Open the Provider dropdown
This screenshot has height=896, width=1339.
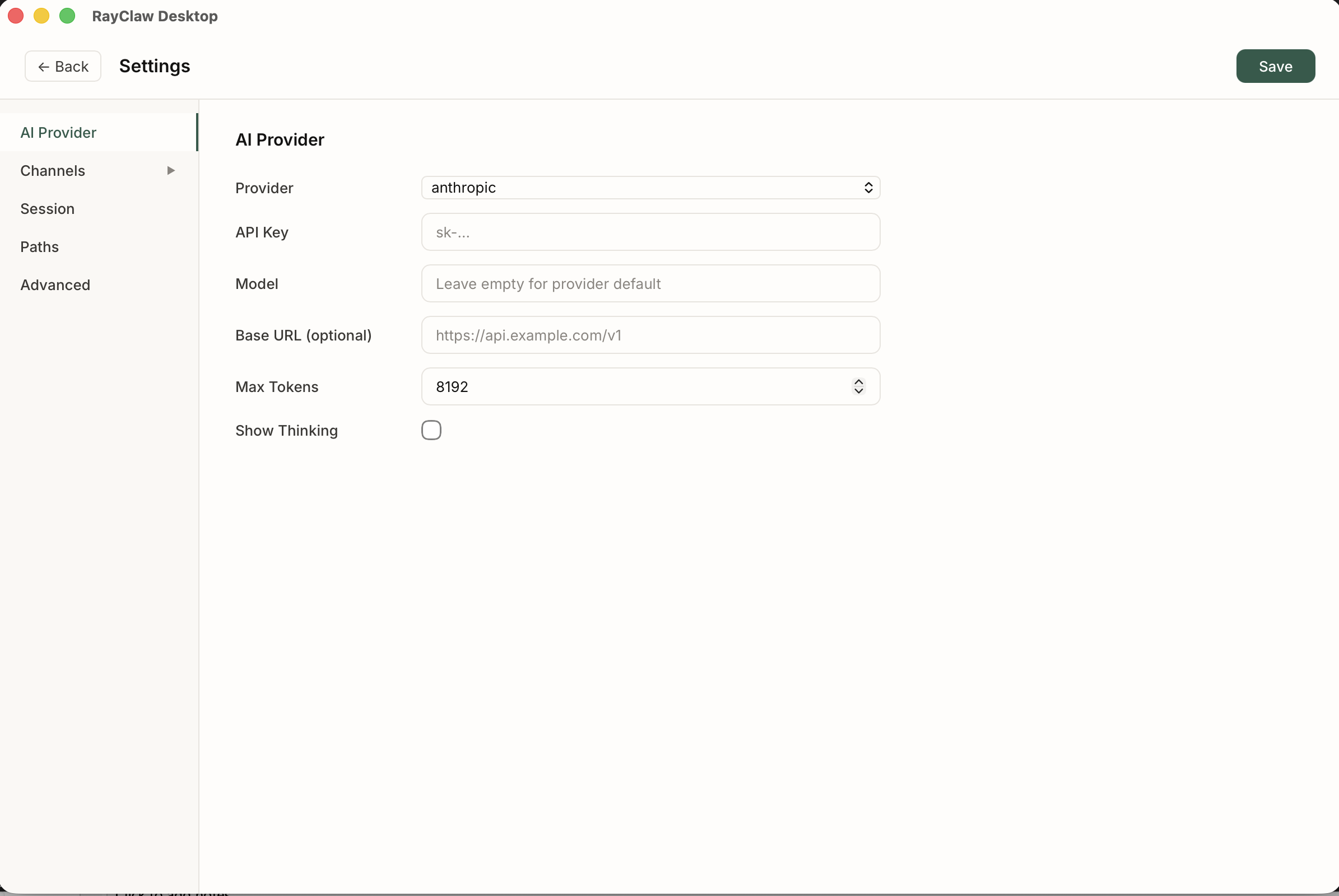(x=650, y=188)
